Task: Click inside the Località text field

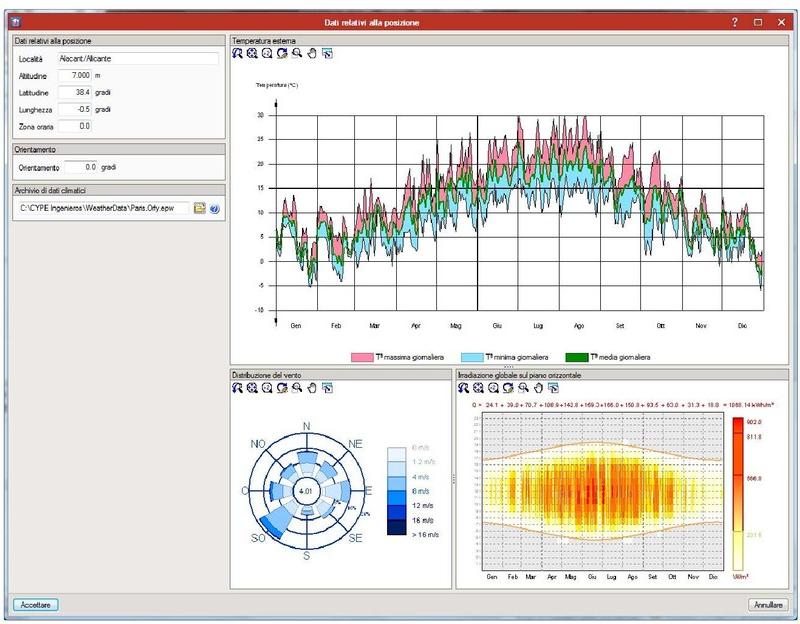Action: 140,59
